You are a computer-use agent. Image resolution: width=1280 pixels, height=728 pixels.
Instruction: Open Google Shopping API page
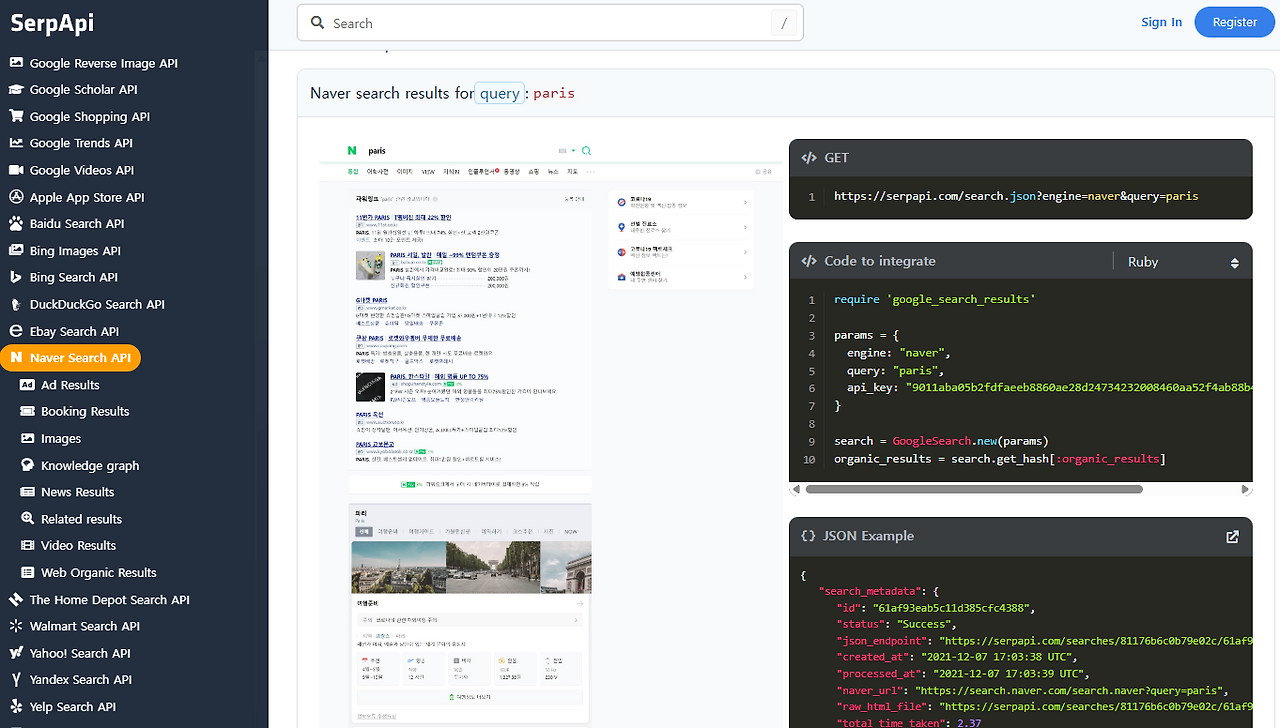coord(90,117)
